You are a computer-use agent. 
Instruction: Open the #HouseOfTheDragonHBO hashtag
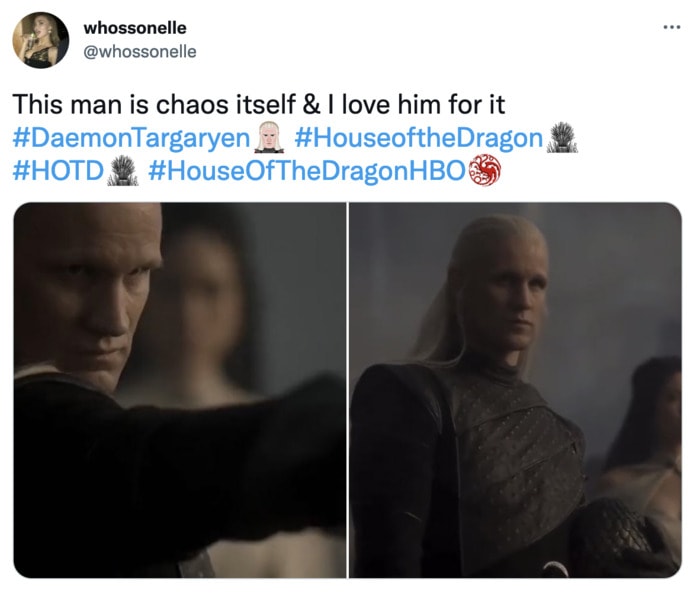click(307, 171)
